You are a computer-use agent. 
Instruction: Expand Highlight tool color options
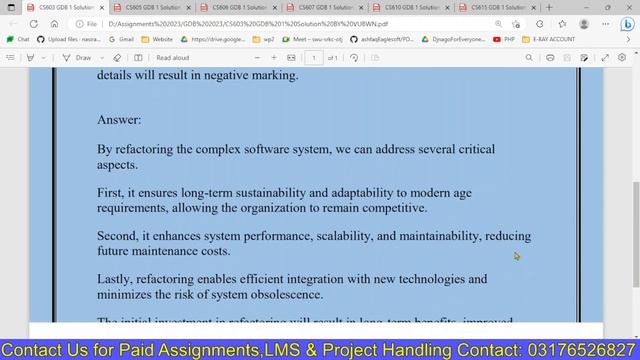point(43,58)
